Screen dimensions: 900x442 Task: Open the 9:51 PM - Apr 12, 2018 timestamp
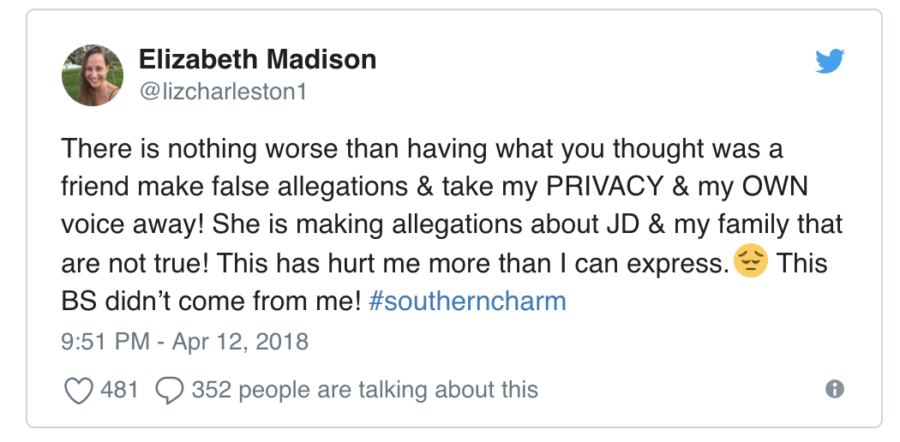point(185,342)
